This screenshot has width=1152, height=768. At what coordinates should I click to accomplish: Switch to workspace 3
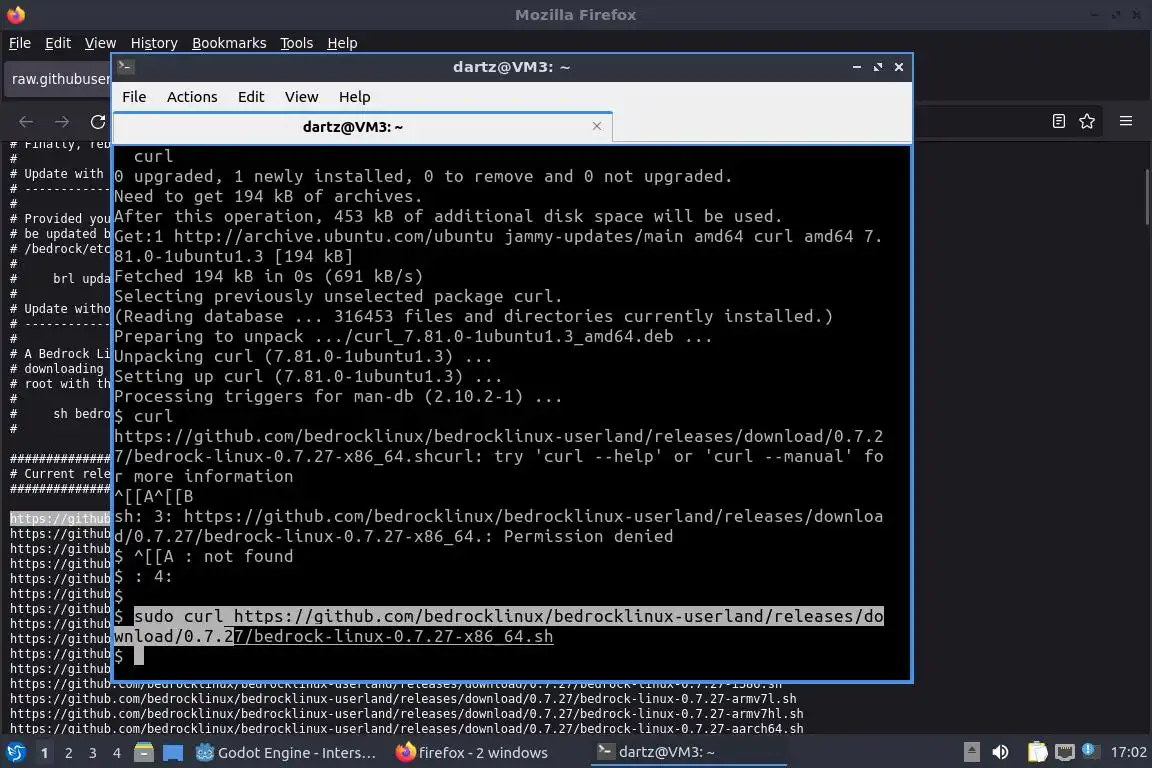pyautogui.click(x=93, y=753)
